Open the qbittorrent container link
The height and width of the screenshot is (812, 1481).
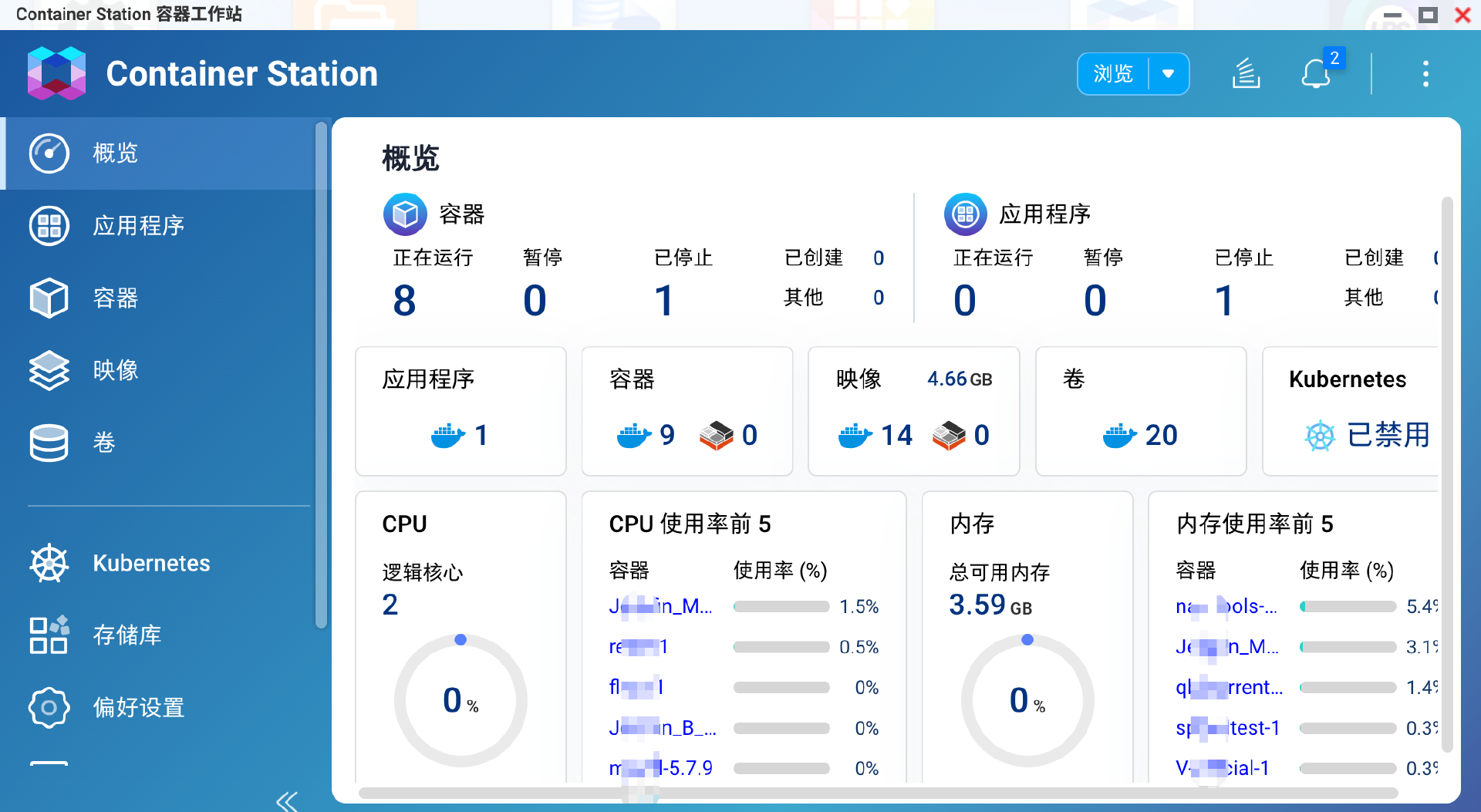(1228, 687)
